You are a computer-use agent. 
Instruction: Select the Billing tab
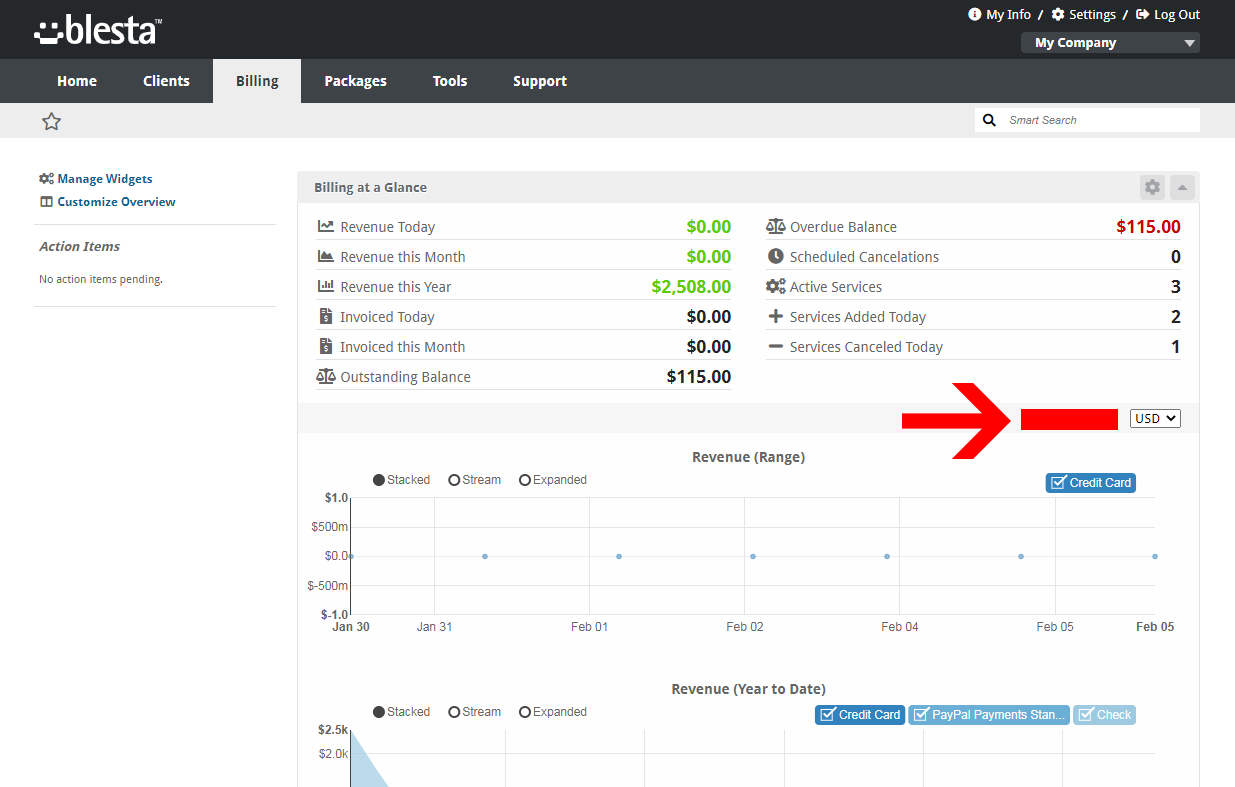(257, 81)
